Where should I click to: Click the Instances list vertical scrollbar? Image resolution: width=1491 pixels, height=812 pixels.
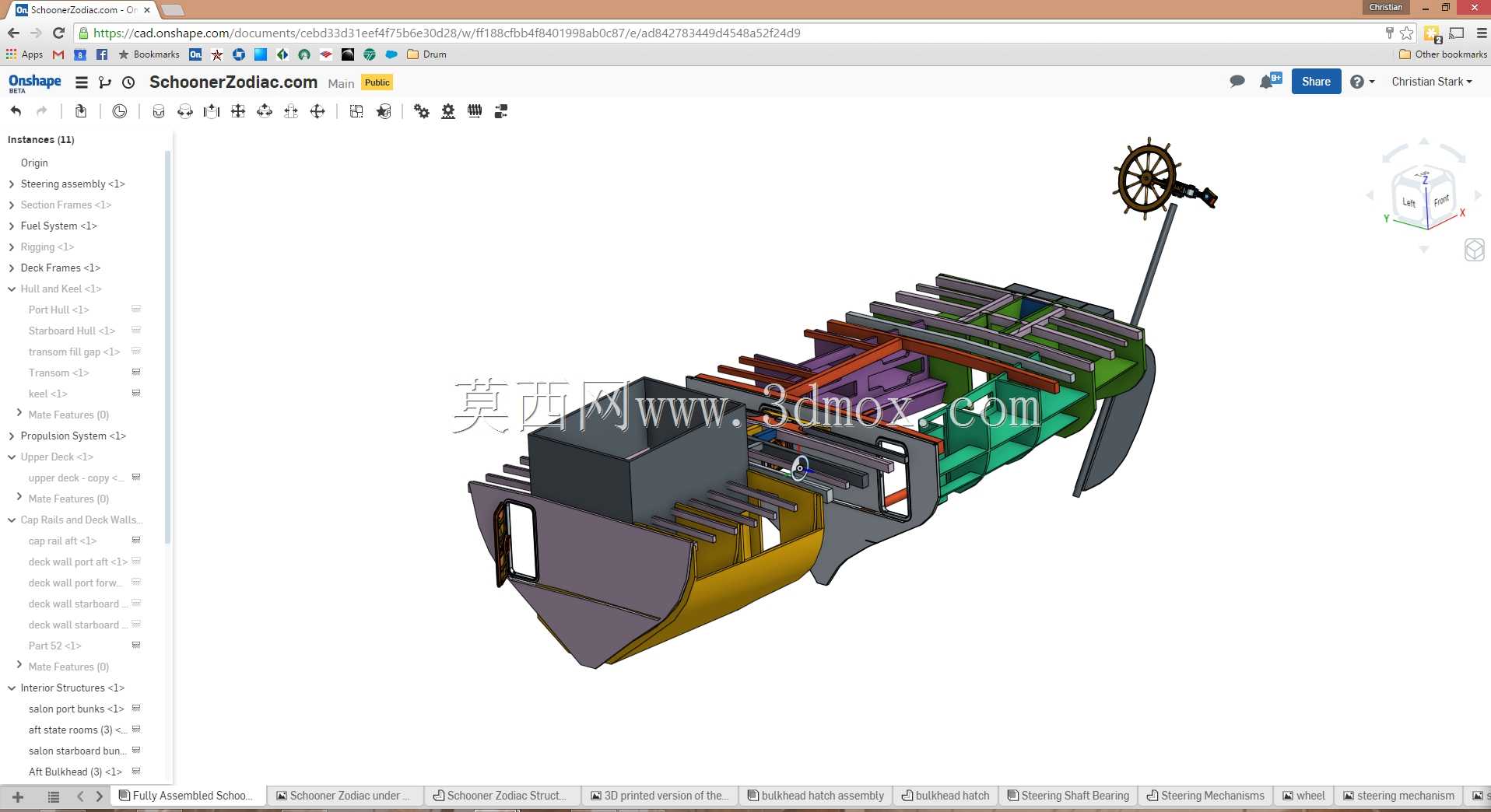click(x=167, y=347)
